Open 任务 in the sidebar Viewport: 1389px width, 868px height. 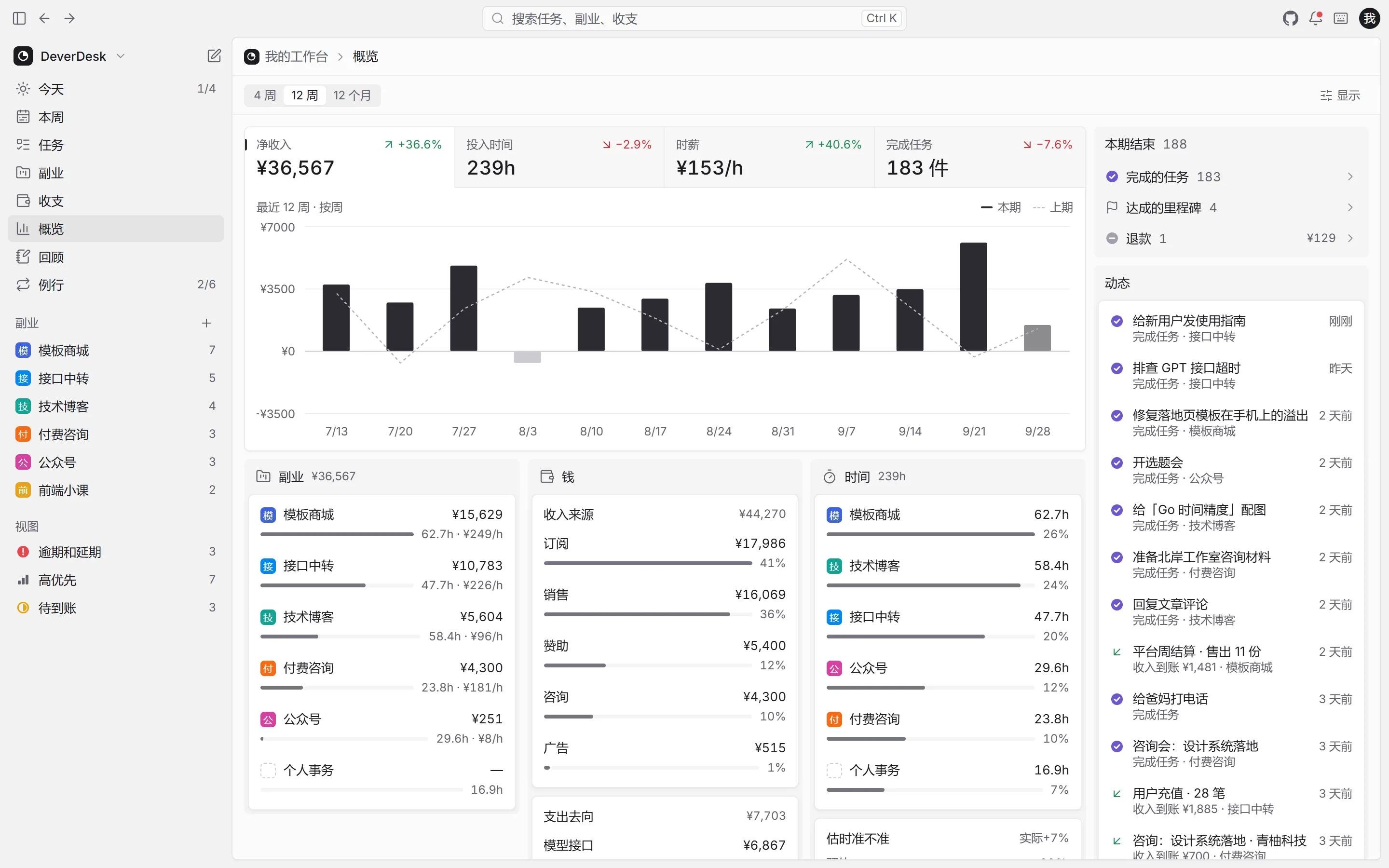coord(115,145)
